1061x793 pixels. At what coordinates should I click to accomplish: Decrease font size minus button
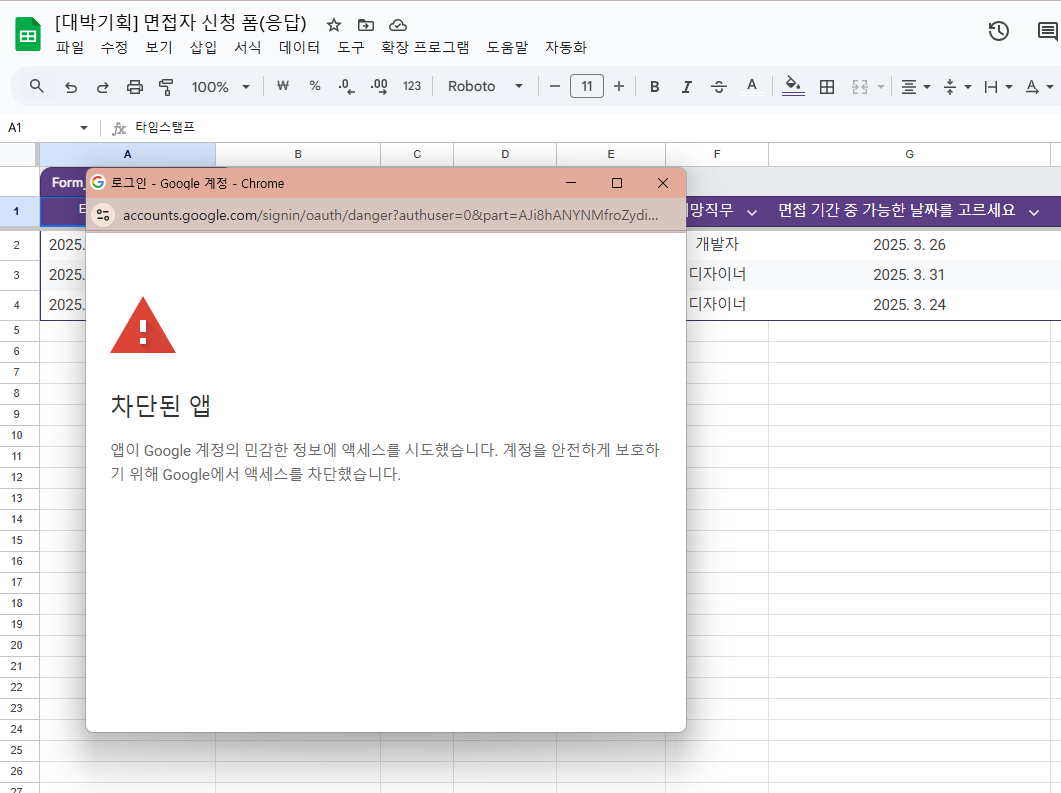coord(555,86)
